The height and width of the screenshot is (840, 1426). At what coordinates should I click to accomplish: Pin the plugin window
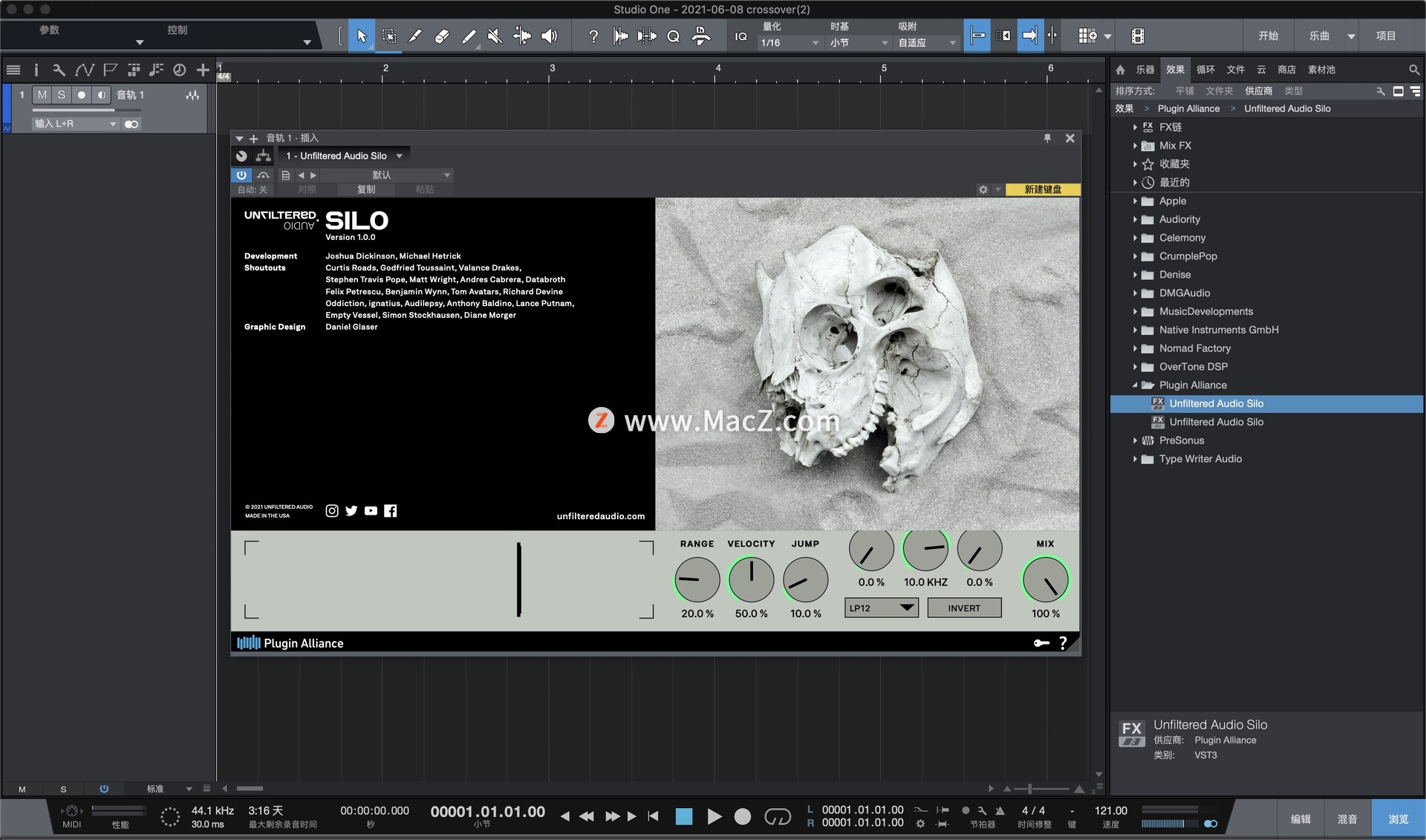coord(1047,138)
